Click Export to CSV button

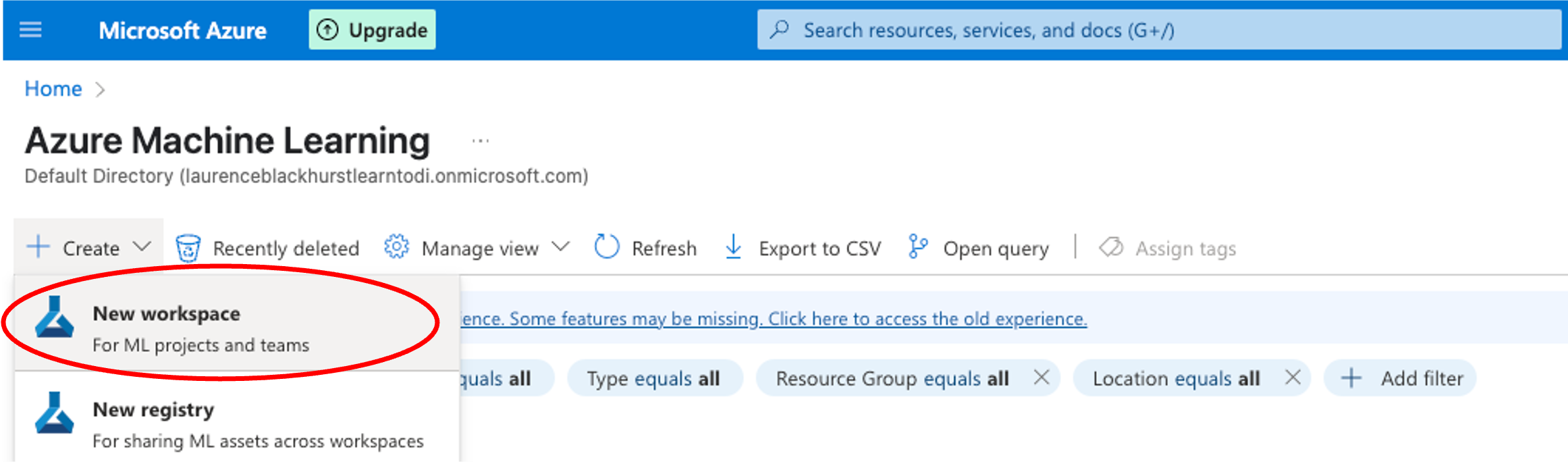tap(803, 248)
